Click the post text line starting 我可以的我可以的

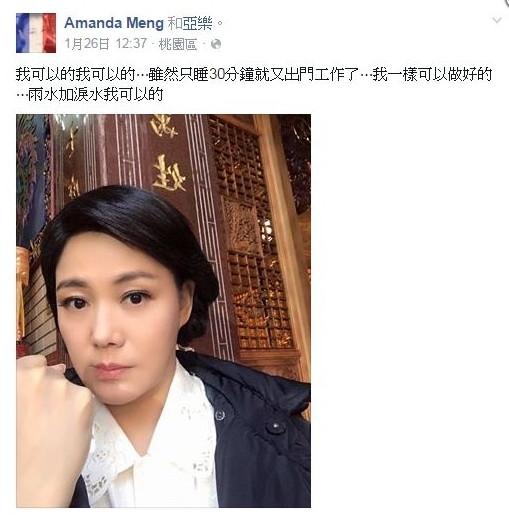[254, 74]
